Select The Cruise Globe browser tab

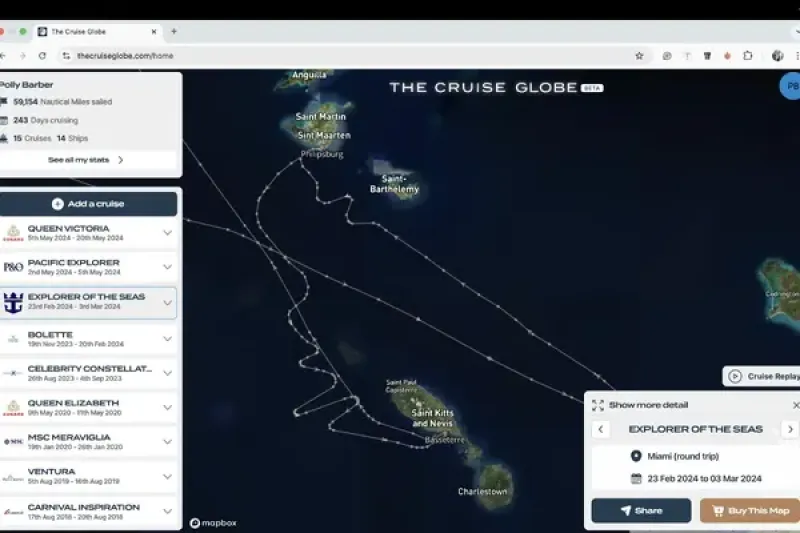click(x=97, y=32)
